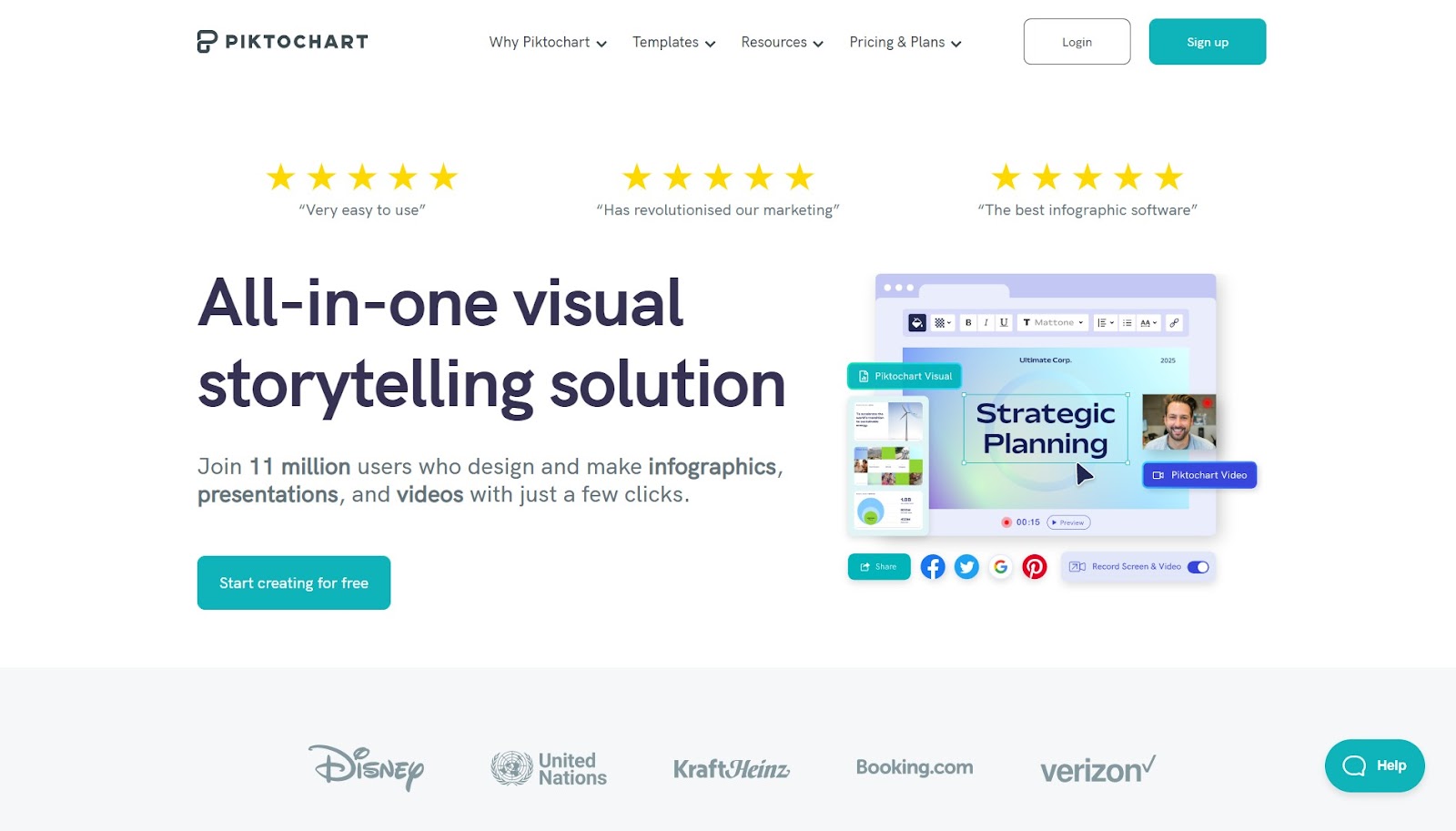Click the Sign up button

(x=1208, y=42)
